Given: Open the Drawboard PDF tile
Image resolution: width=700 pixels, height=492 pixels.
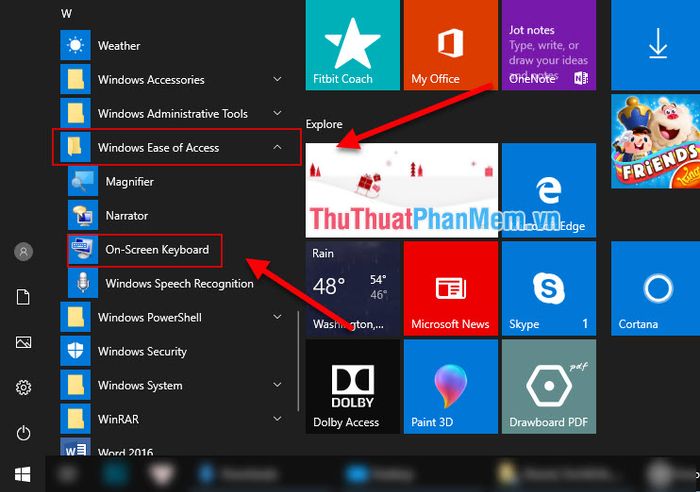Looking at the screenshot, I should [549, 387].
